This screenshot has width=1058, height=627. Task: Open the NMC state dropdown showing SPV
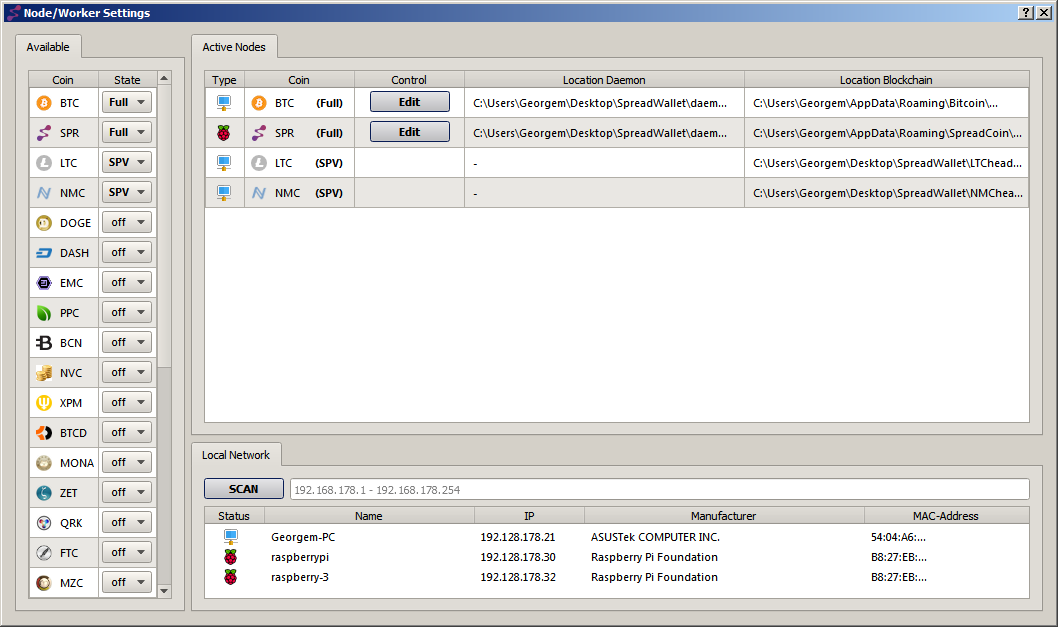click(127, 192)
